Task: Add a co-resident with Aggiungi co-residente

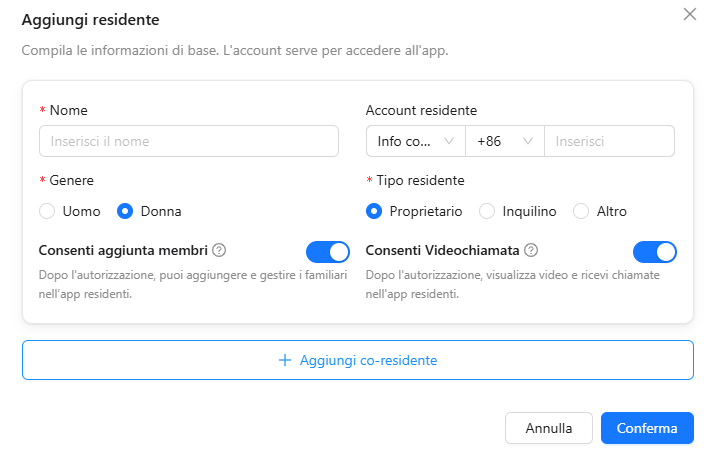Action: coord(358,360)
